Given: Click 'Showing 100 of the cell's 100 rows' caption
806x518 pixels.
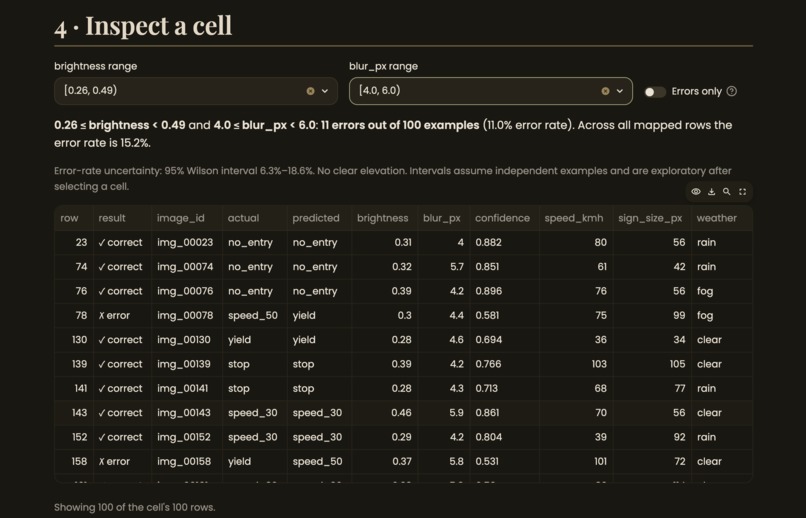Looking at the screenshot, I should click(135, 507).
